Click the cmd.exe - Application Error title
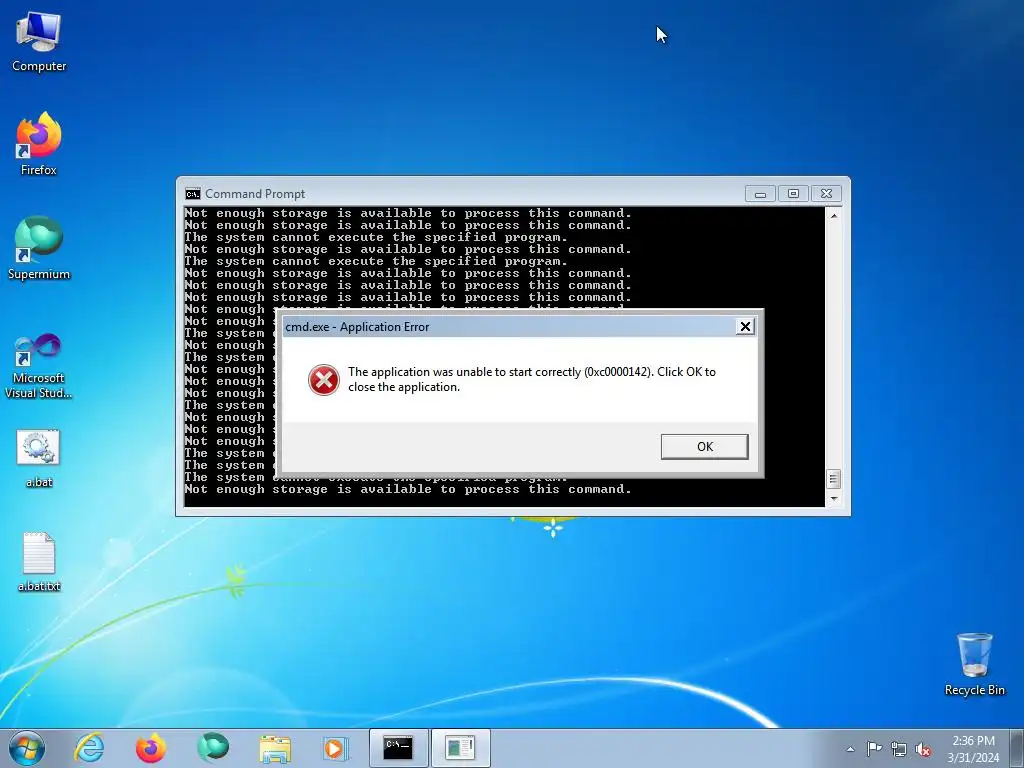This screenshot has height=768, width=1024. coord(357,327)
